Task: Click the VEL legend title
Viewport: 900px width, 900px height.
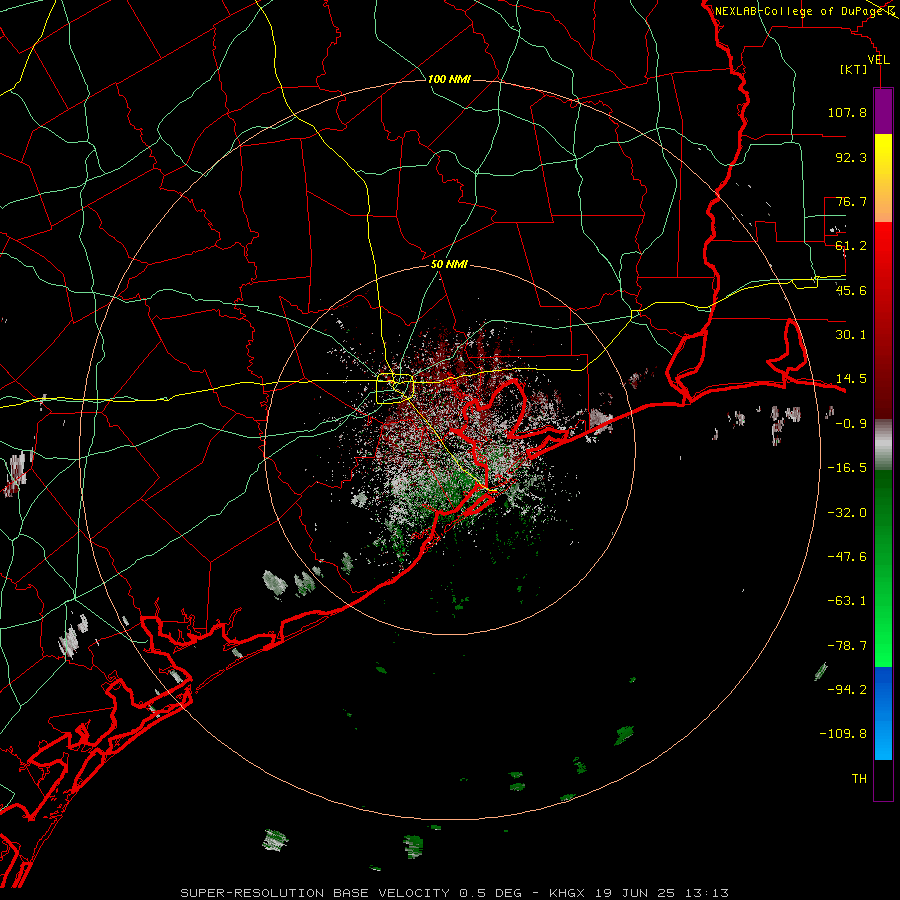Action: [878, 60]
